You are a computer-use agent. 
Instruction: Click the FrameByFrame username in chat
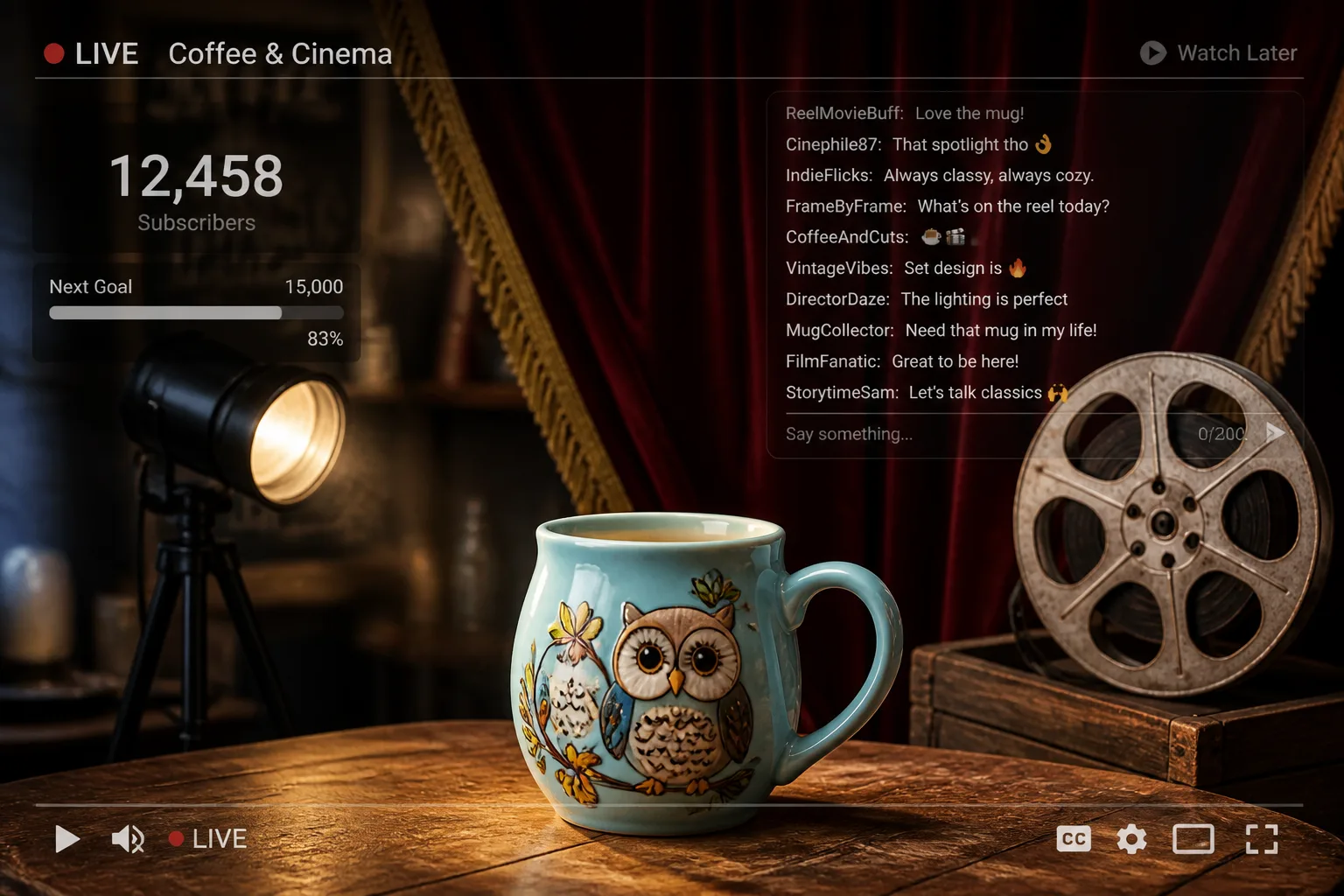pyautogui.click(x=846, y=206)
